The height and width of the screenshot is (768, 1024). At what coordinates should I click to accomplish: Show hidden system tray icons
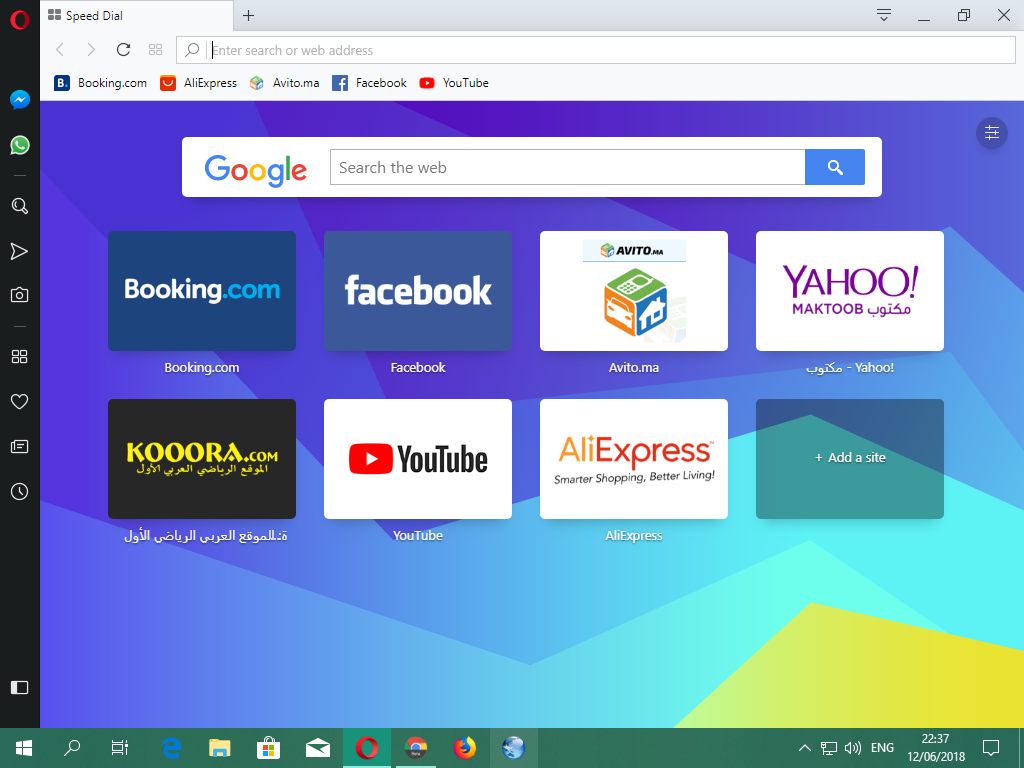click(x=805, y=748)
